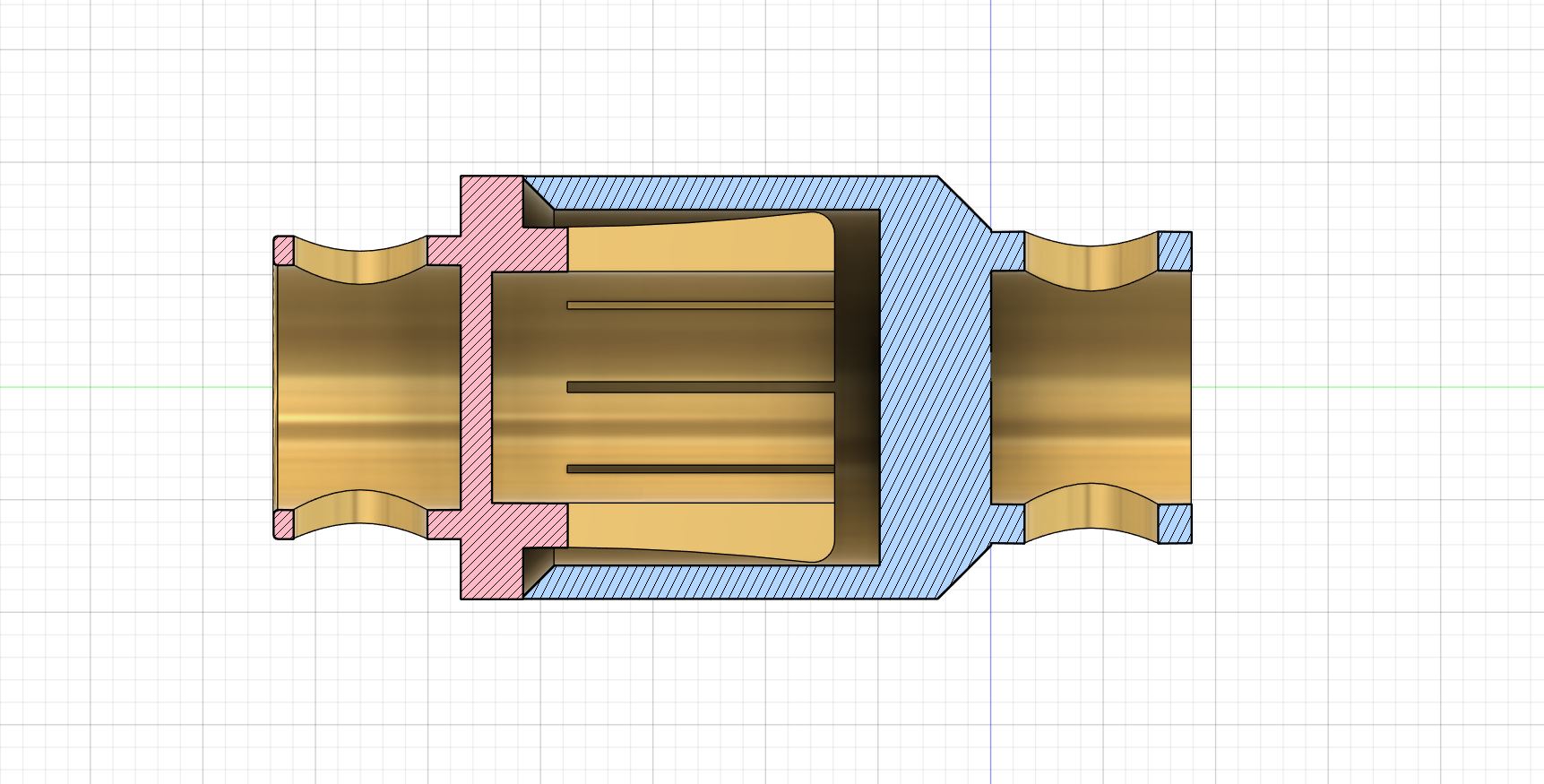
Task: Select the lower tapered gold collet finger
Action: [x=701, y=532]
